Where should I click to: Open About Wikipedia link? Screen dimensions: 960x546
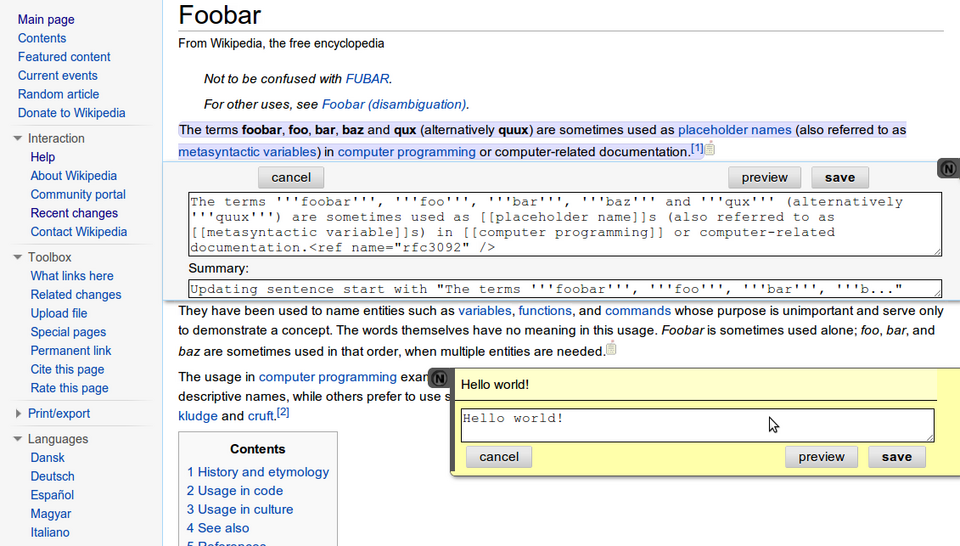click(73, 176)
